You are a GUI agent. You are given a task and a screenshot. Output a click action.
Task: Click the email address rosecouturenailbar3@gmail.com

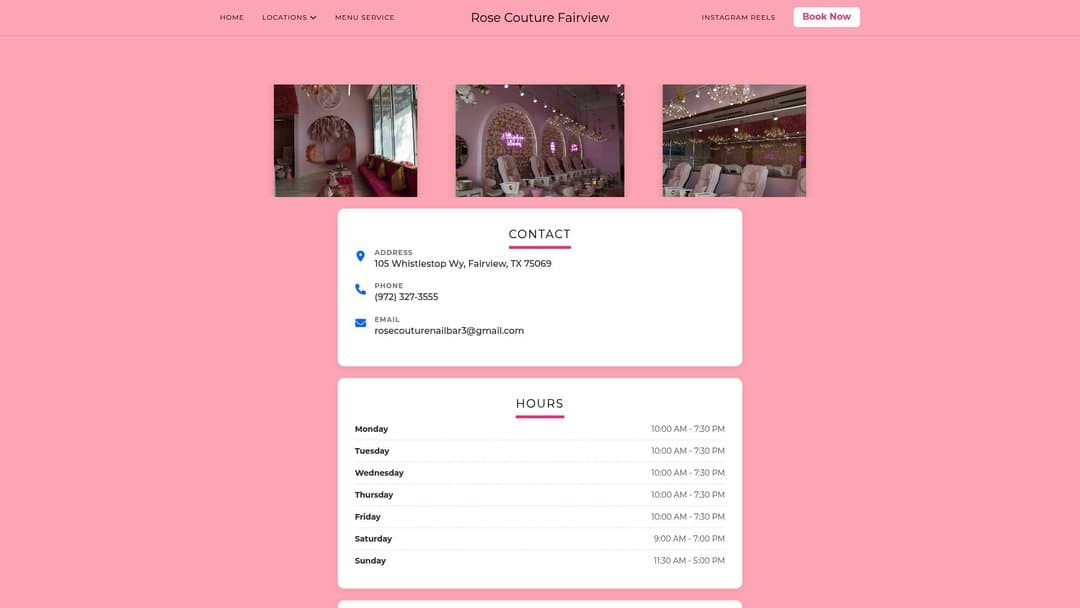click(448, 330)
